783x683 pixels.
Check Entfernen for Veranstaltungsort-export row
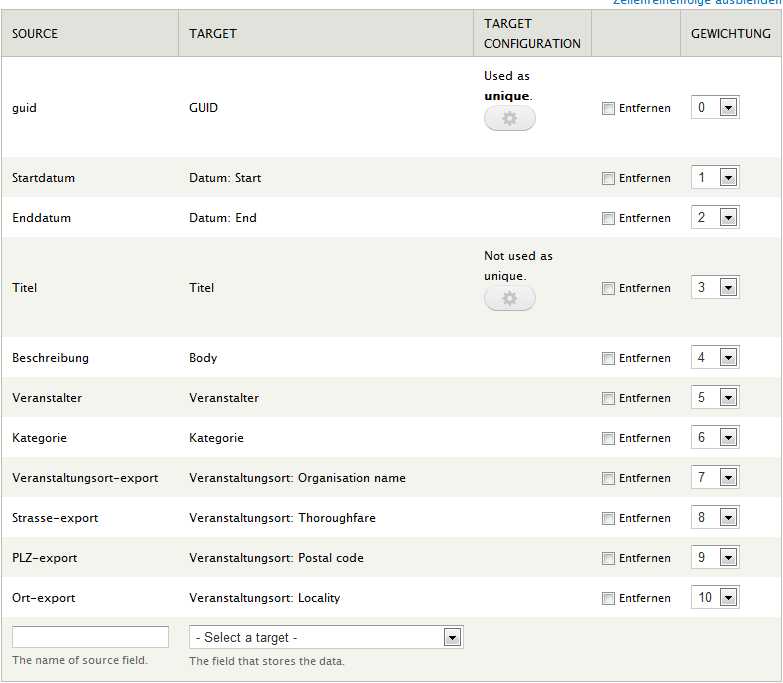(x=608, y=479)
